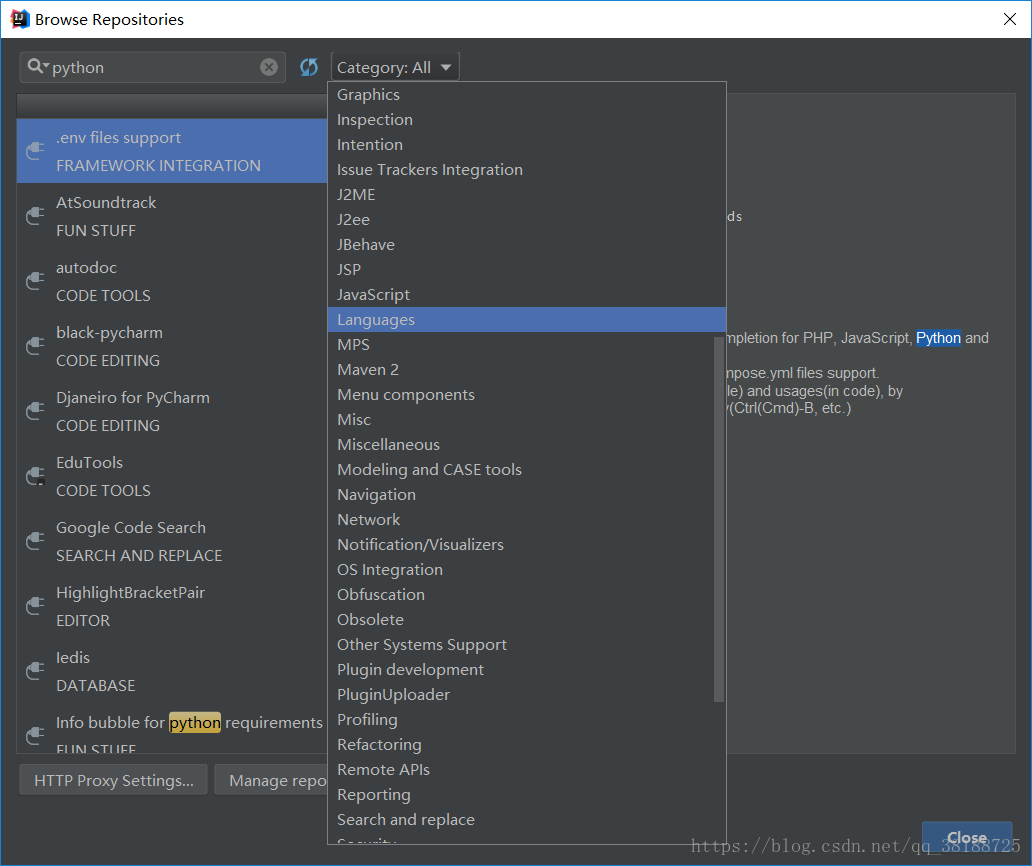The height and width of the screenshot is (866, 1032).
Task: Choose Reporting category
Action: 527,795
